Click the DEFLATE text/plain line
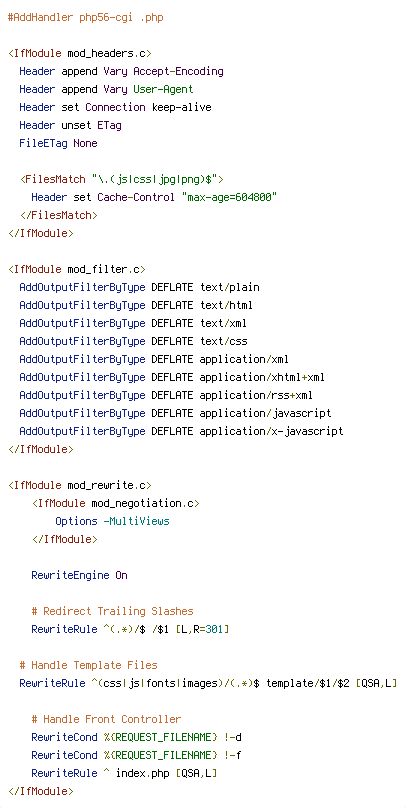The image size is (406, 808). (140, 288)
